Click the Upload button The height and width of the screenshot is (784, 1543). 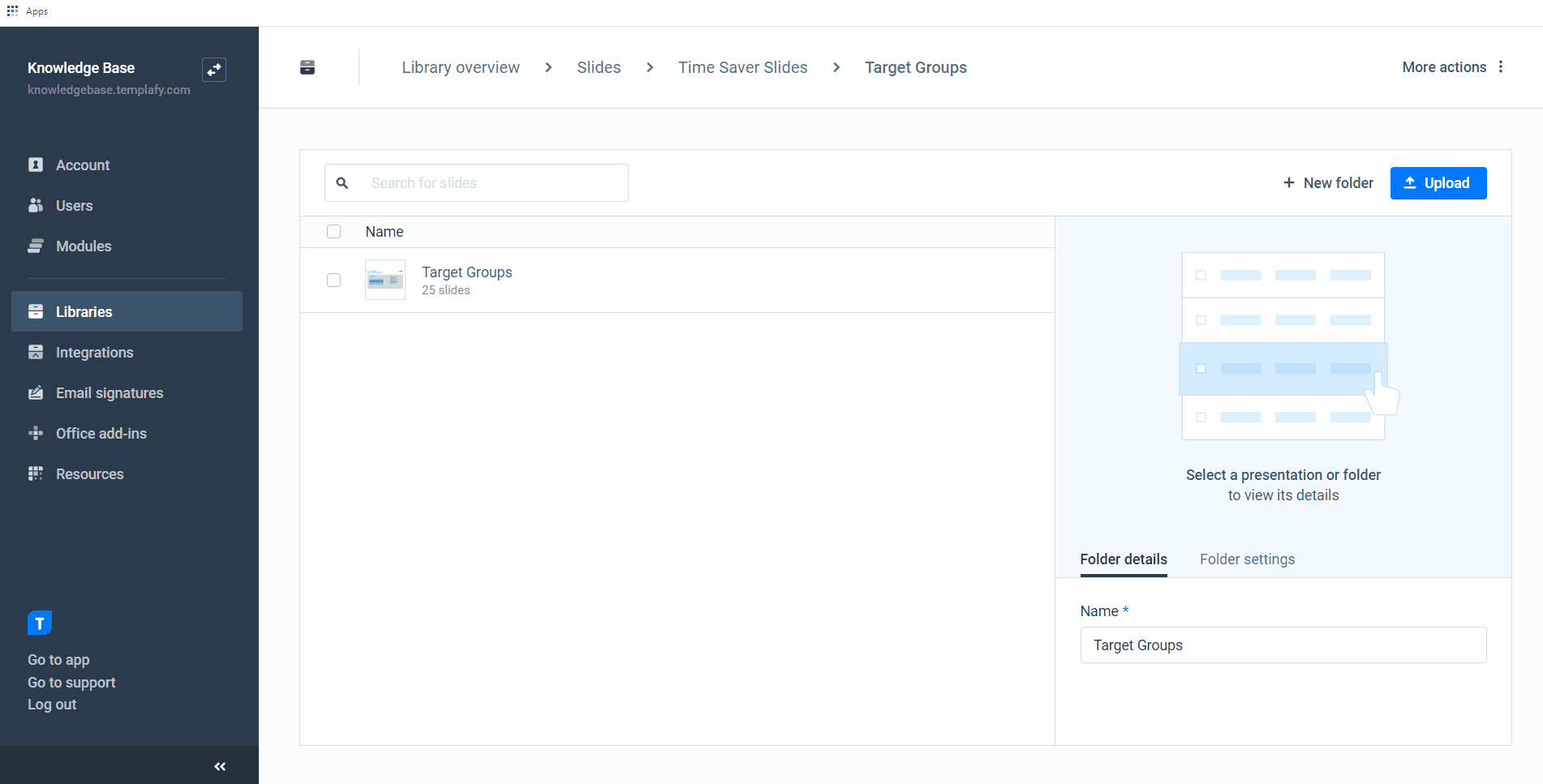pyautogui.click(x=1438, y=183)
